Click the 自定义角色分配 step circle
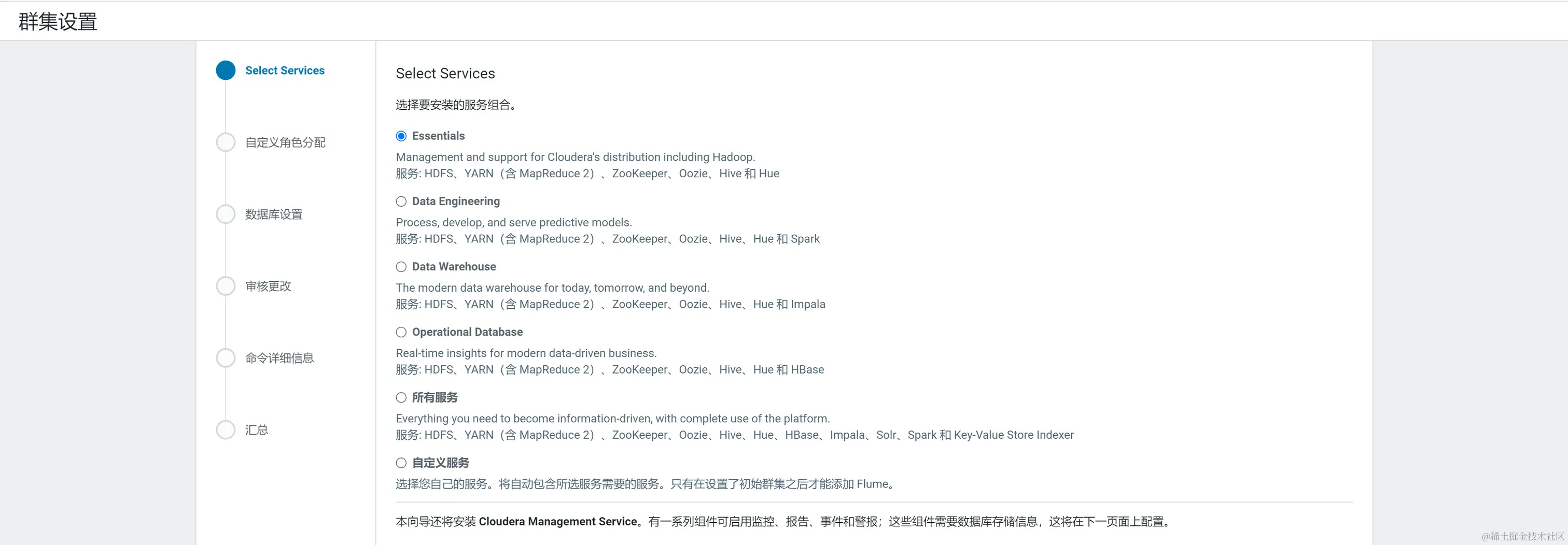Screen dimensions: 1568x545 point(226,142)
